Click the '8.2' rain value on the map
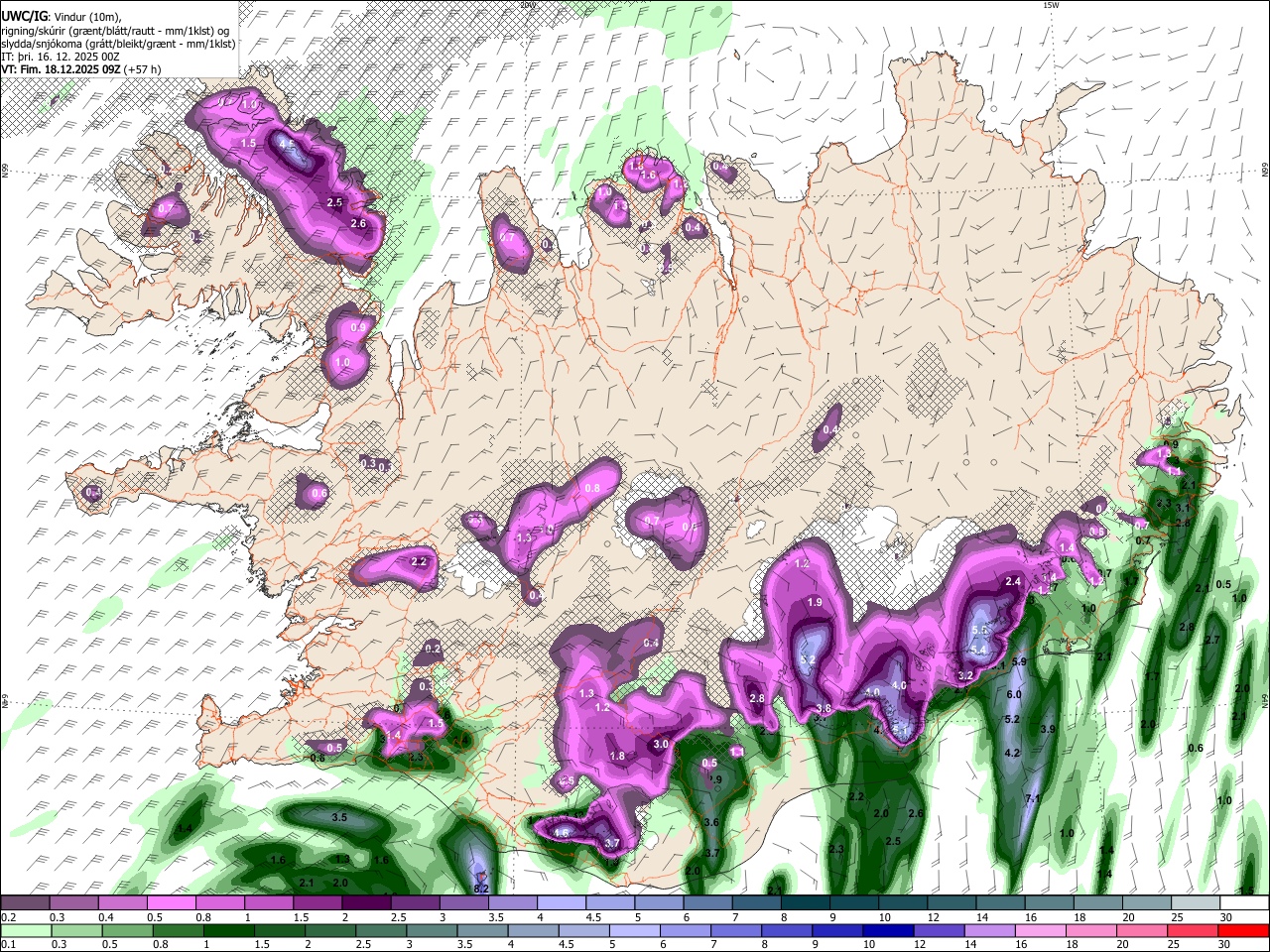The width and height of the screenshot is (1270, 952). [481, 888]
